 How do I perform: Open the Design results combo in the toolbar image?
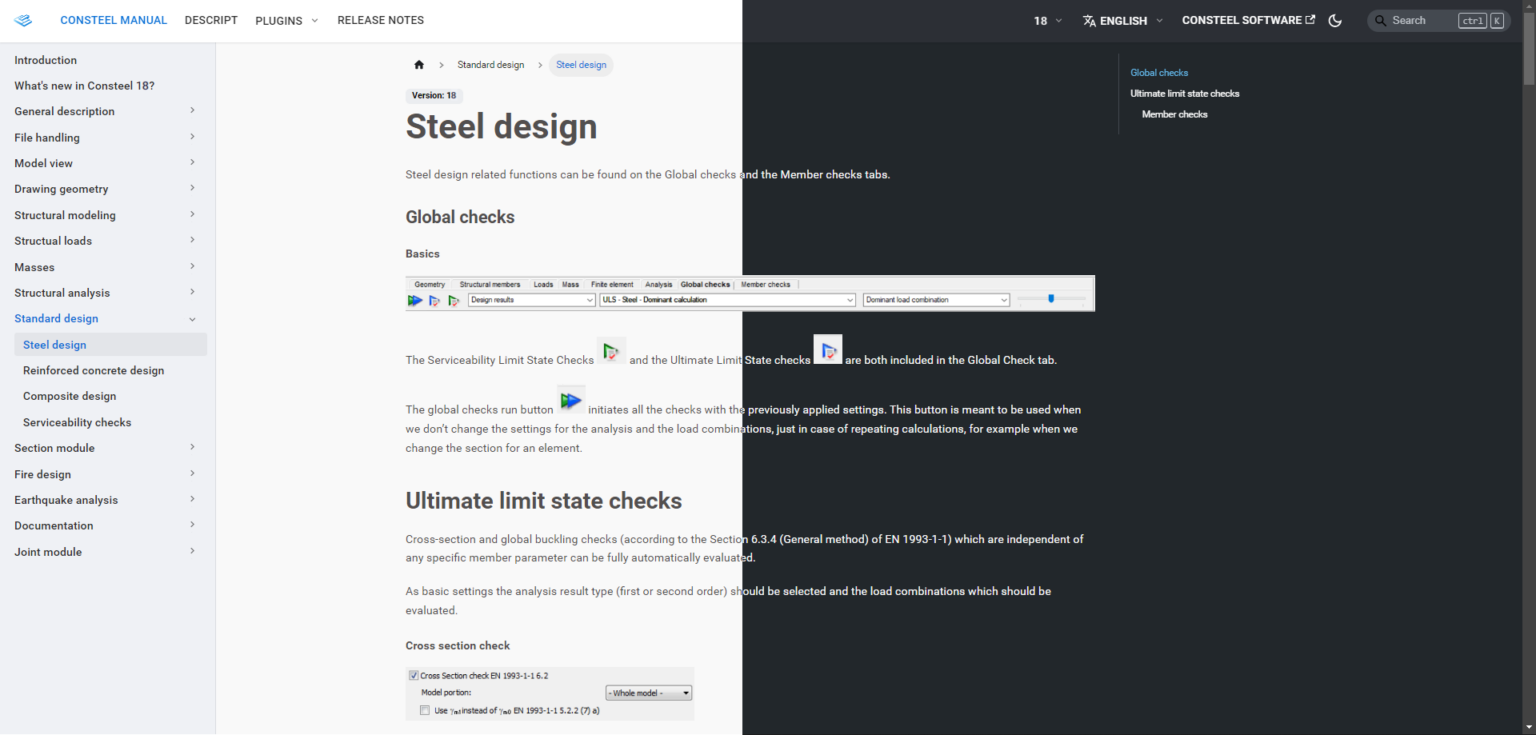[532, 300]
